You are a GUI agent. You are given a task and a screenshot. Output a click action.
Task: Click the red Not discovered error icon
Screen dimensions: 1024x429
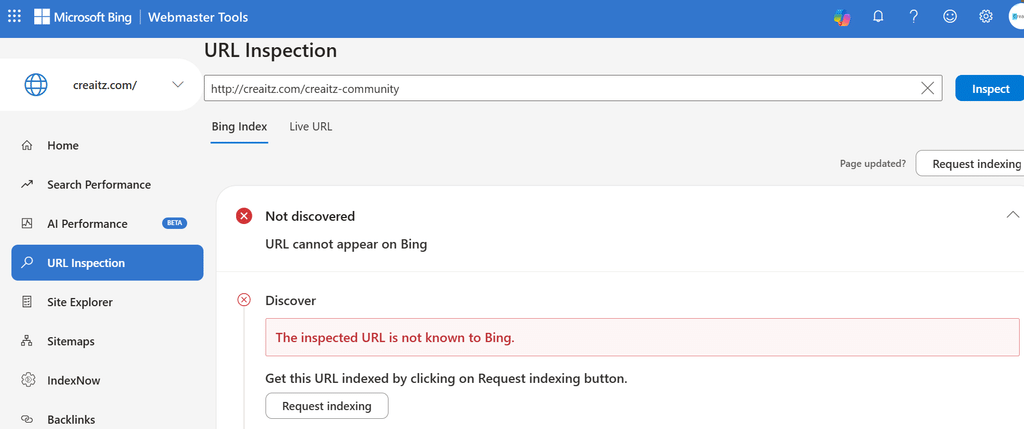pos(244,216)
